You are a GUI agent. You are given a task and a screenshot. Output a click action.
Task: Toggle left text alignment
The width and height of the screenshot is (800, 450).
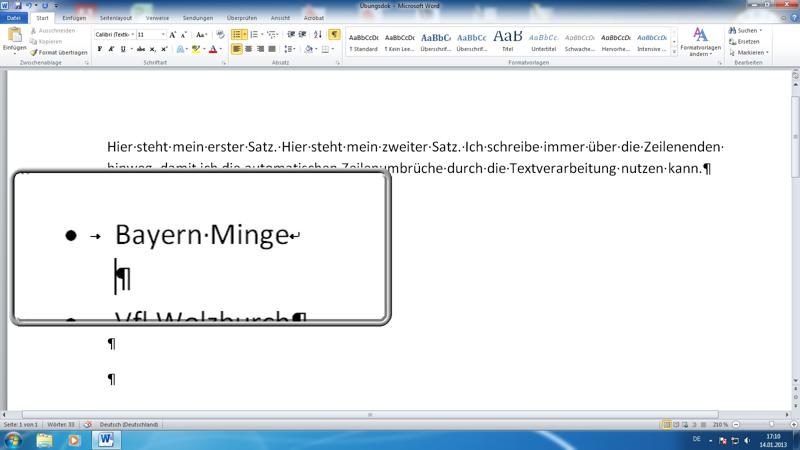pos(237,49)
